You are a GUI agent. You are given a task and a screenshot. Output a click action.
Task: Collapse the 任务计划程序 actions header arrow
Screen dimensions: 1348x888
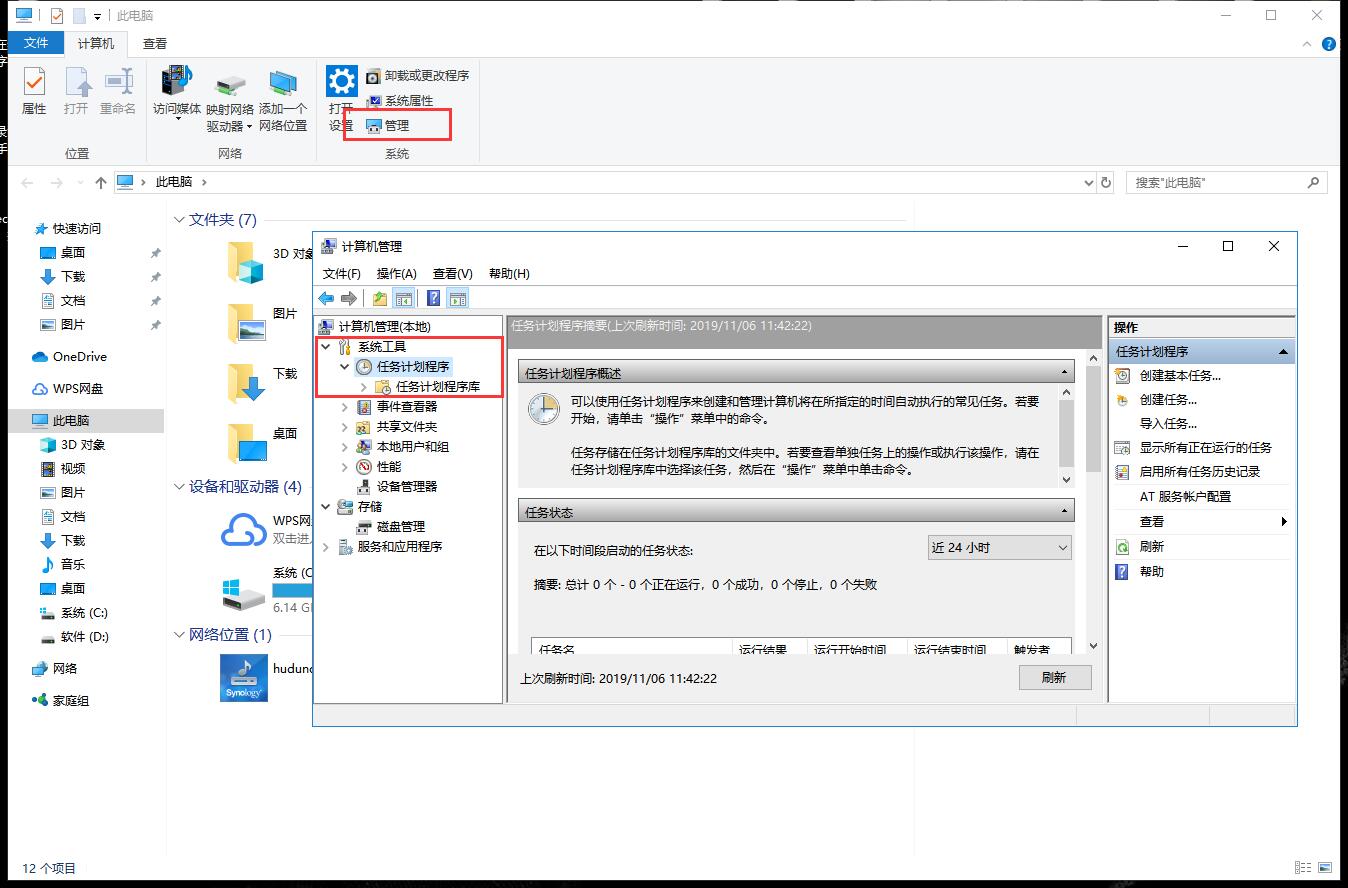click(x=1281, y=350)
